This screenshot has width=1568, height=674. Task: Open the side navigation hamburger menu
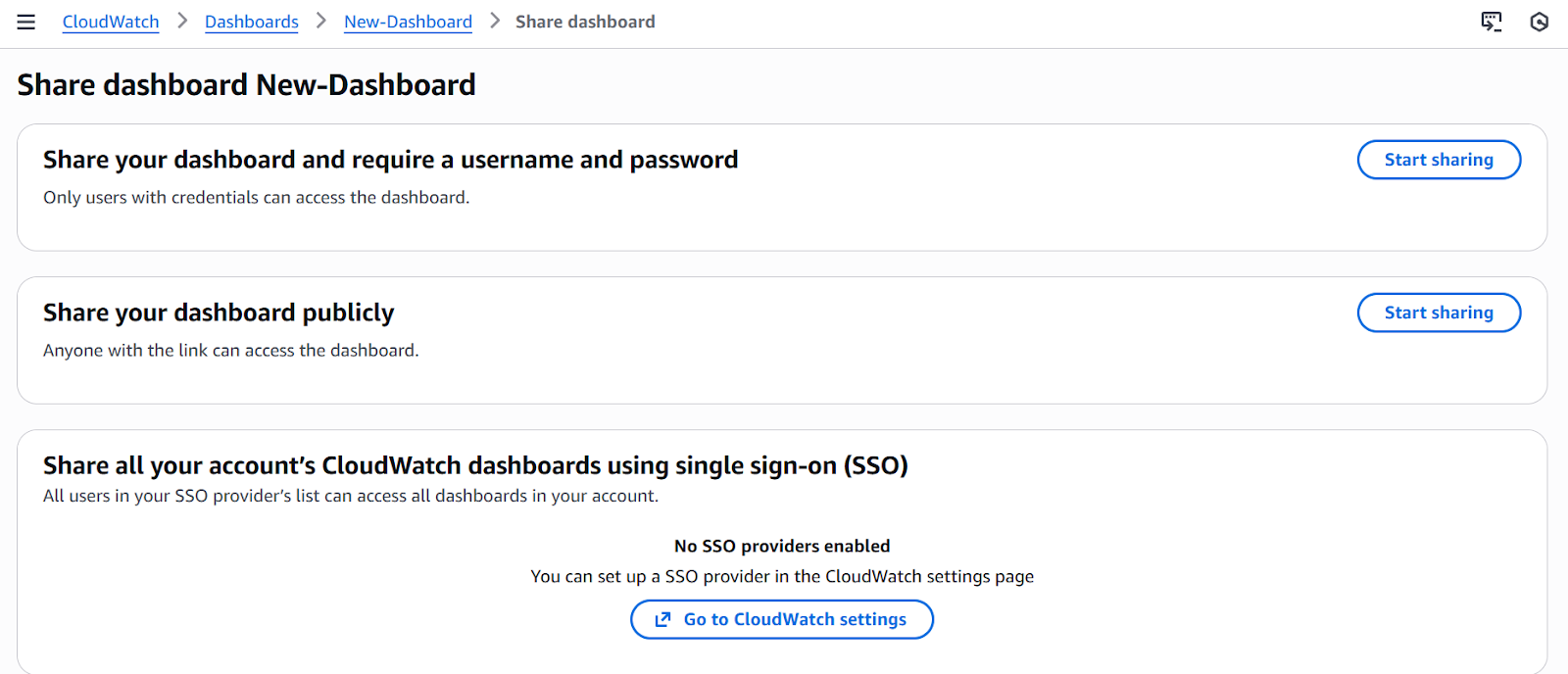click(26, 22)
